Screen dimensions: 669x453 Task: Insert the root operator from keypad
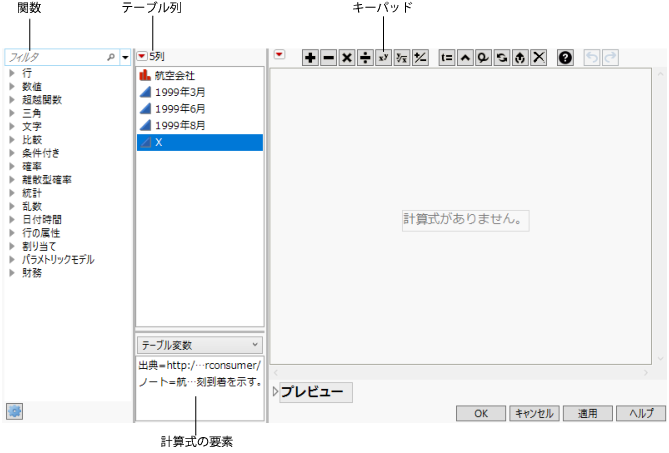point(402,58)
